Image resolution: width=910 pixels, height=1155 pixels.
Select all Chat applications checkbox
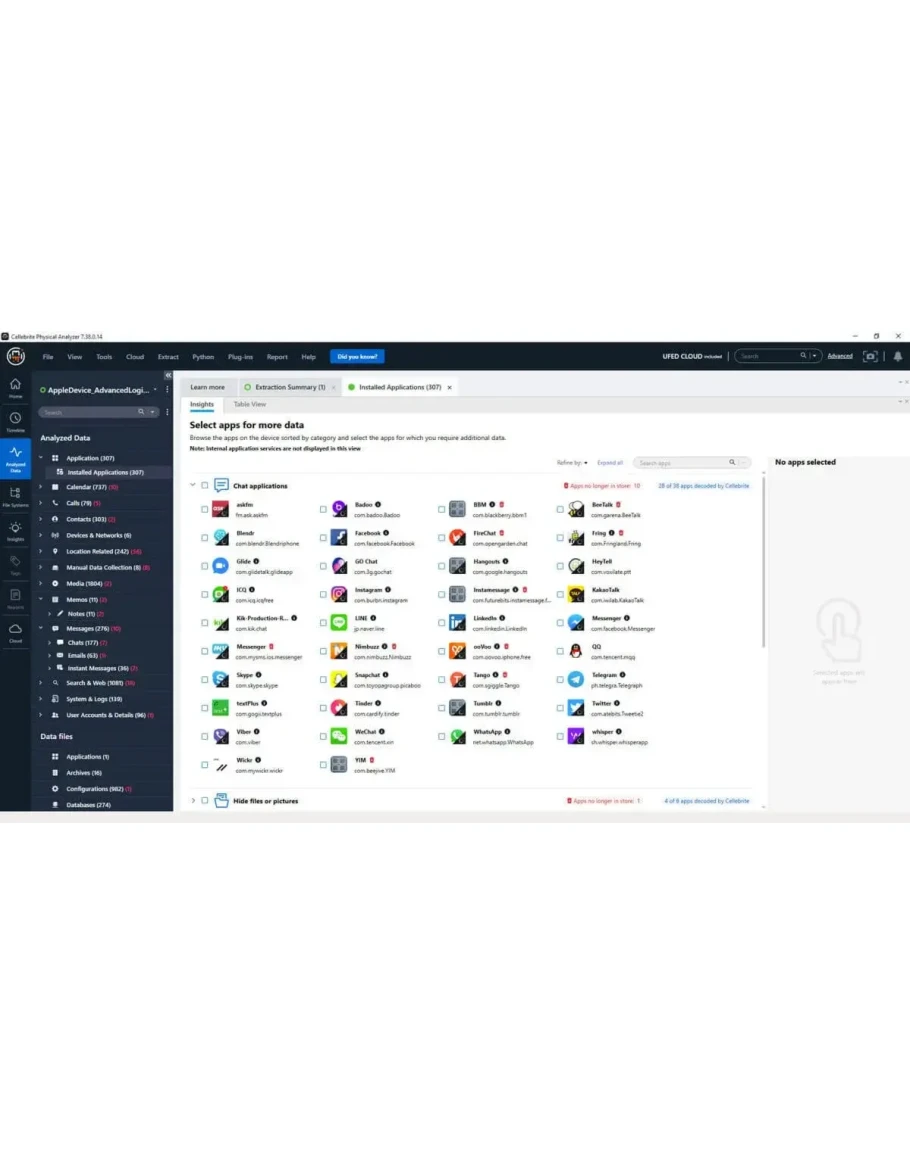pos(205,486)
